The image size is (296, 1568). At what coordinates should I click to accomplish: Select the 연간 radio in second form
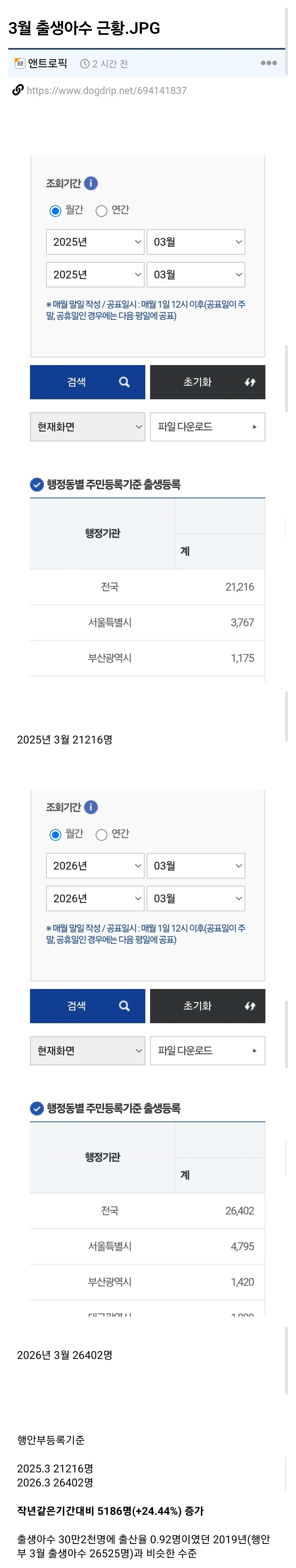point(102,835)
